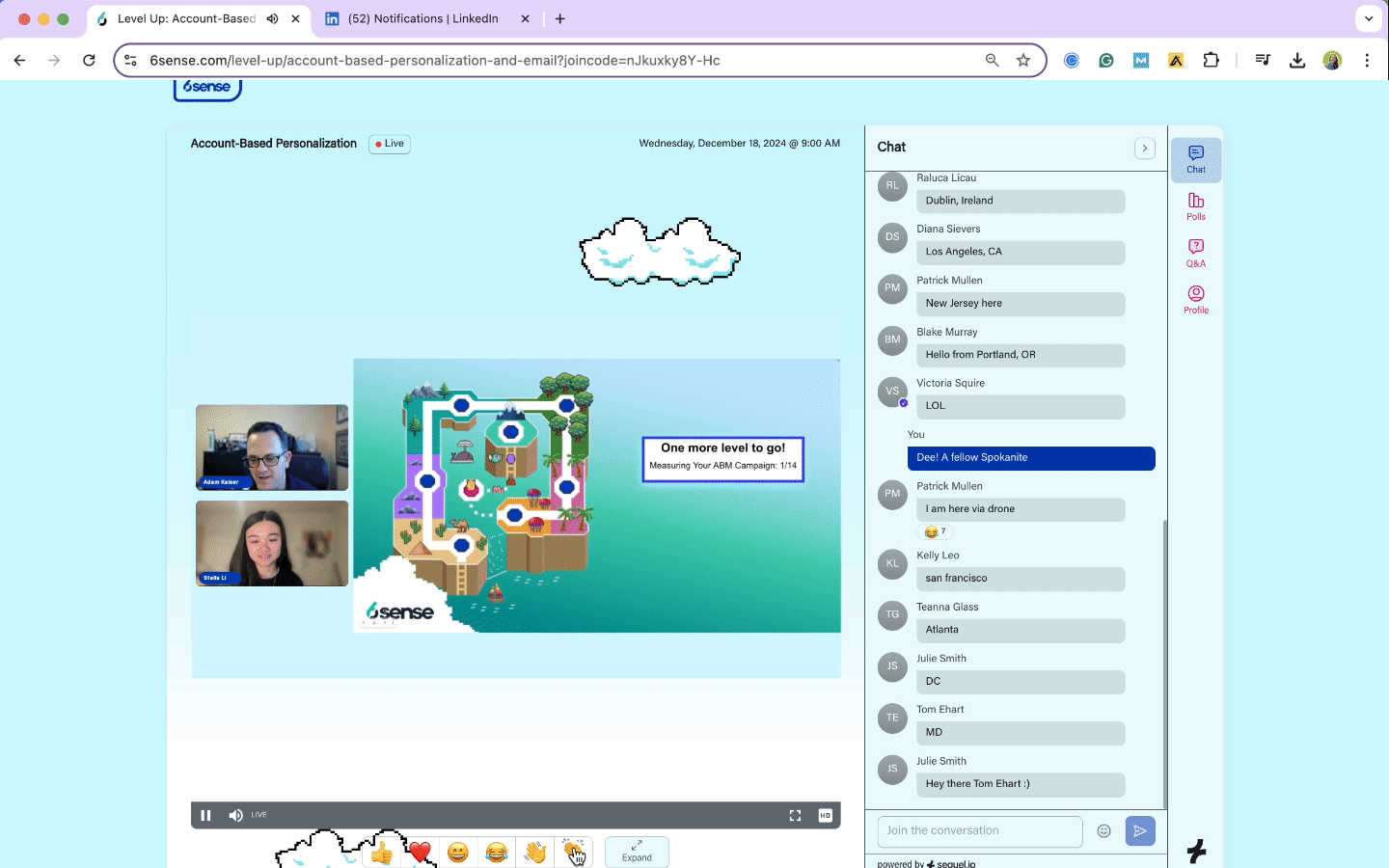Open Chrome downloads icon

[x=1297, y=60]
